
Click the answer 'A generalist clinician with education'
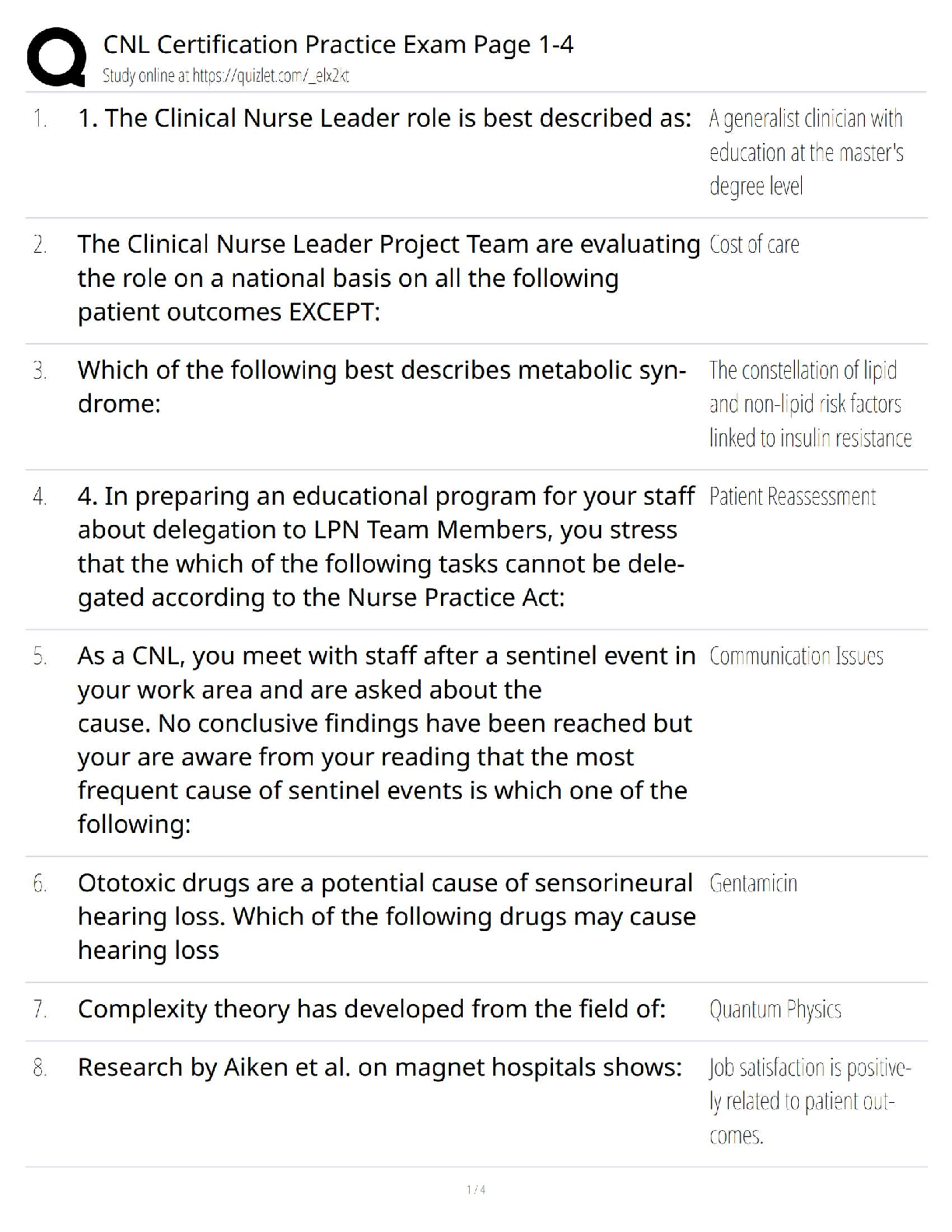[x=807, y=152]
